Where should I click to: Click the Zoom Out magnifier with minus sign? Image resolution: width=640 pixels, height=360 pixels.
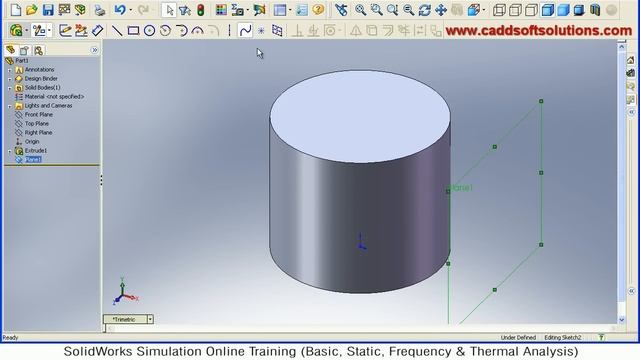[409, 10]
